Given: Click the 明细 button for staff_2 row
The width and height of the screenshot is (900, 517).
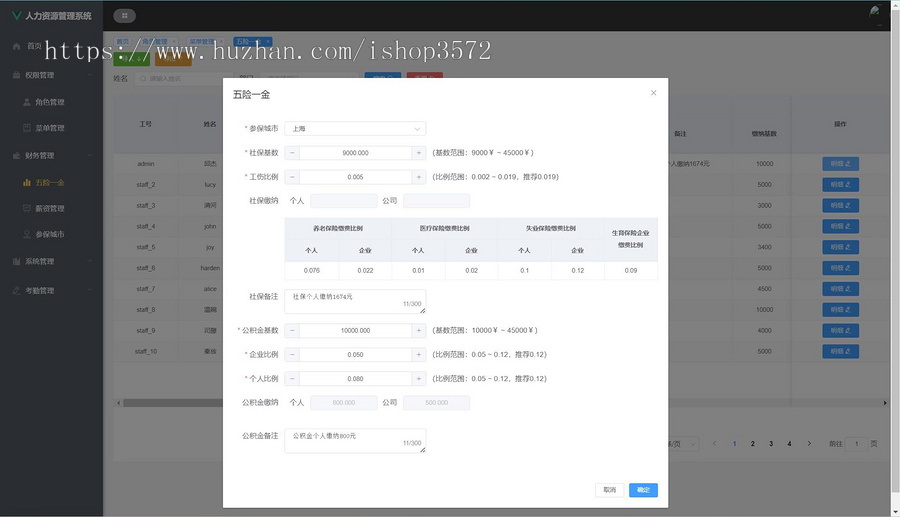Looking at the screenshot, I should (x=840, y=185).
